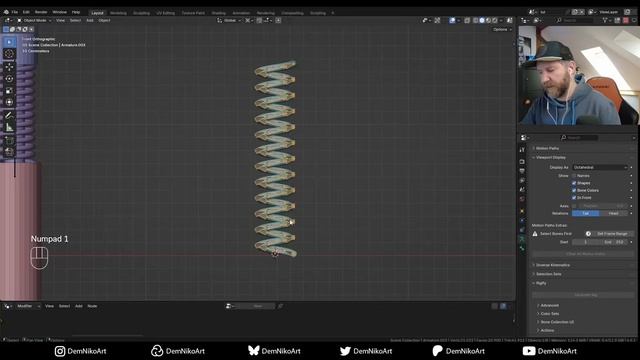This screenshot has width=640, height=360.
Task: Toggle X-ray display icon
Action: 467,20
